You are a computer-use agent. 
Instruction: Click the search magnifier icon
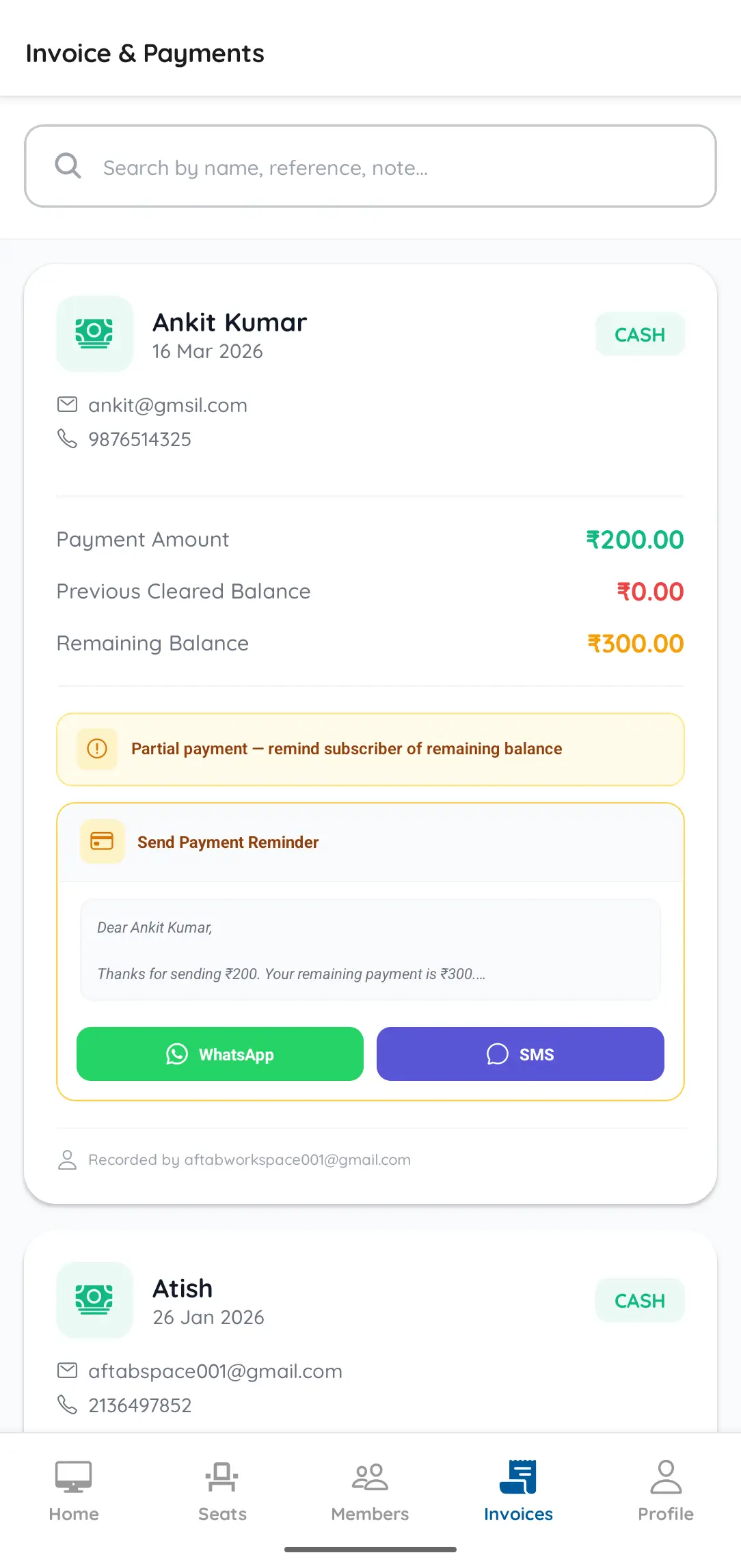coord(68,166)
